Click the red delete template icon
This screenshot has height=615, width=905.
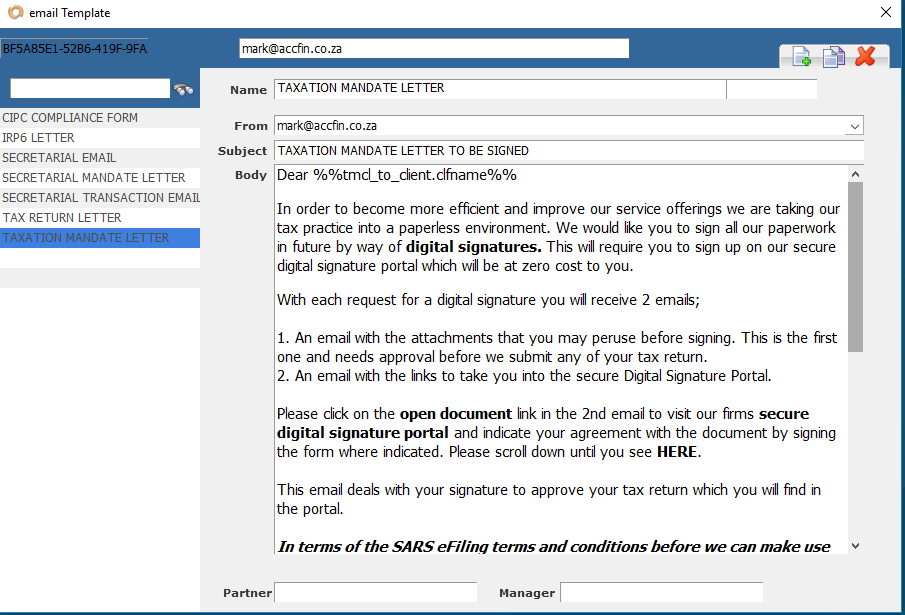[865, 57]
